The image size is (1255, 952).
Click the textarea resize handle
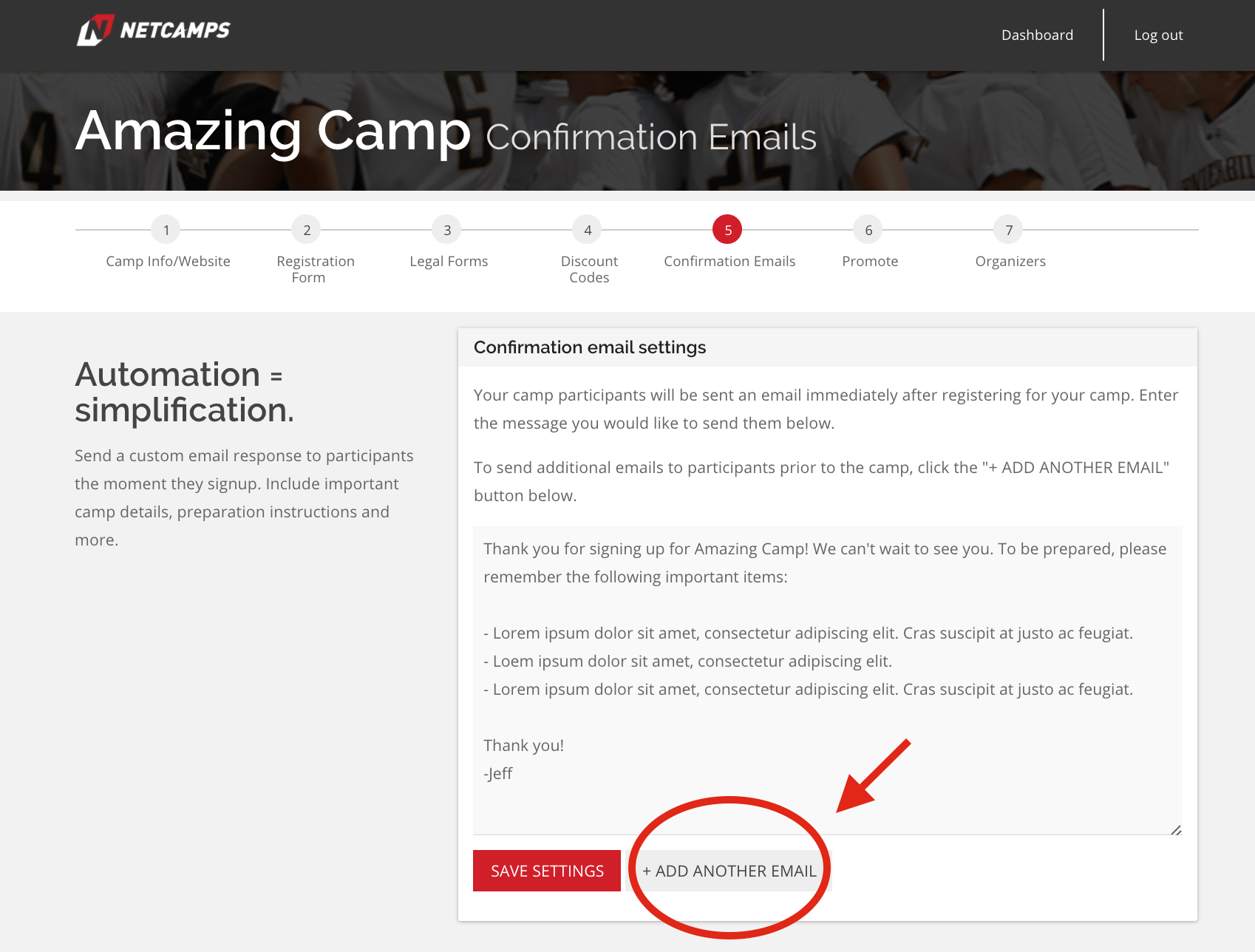(1177, 830)
